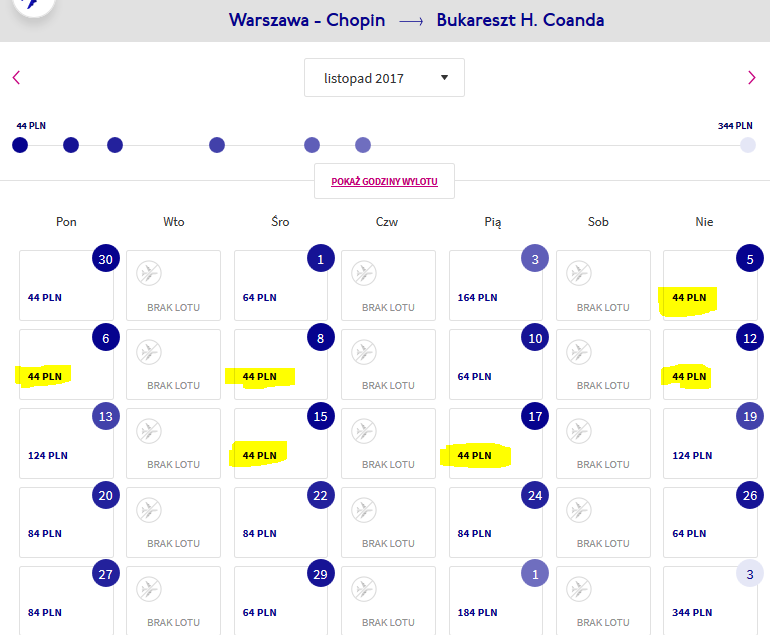Pick November 27 flight for 84 PLN
770x635 pixels.
coord(66,601)
